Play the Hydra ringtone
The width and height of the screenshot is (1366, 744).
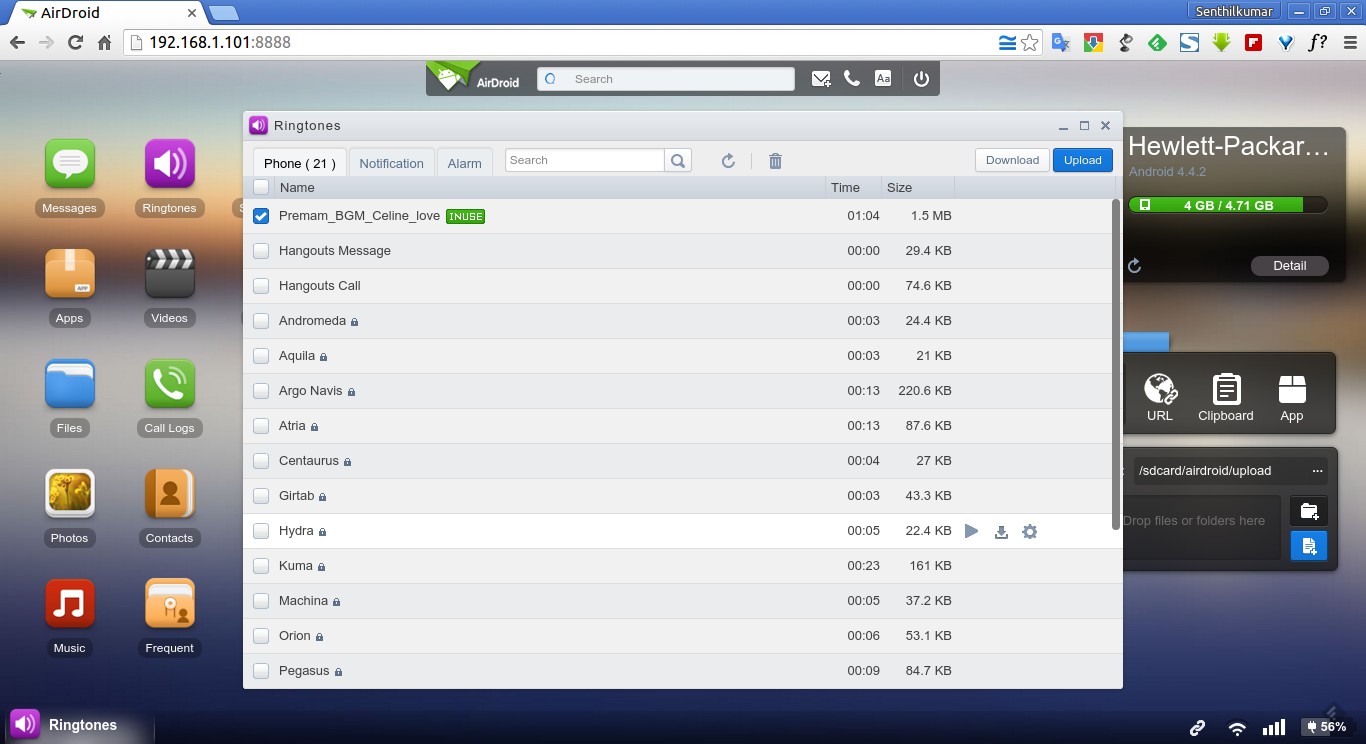pyautogui.click(x=971, y=531)
